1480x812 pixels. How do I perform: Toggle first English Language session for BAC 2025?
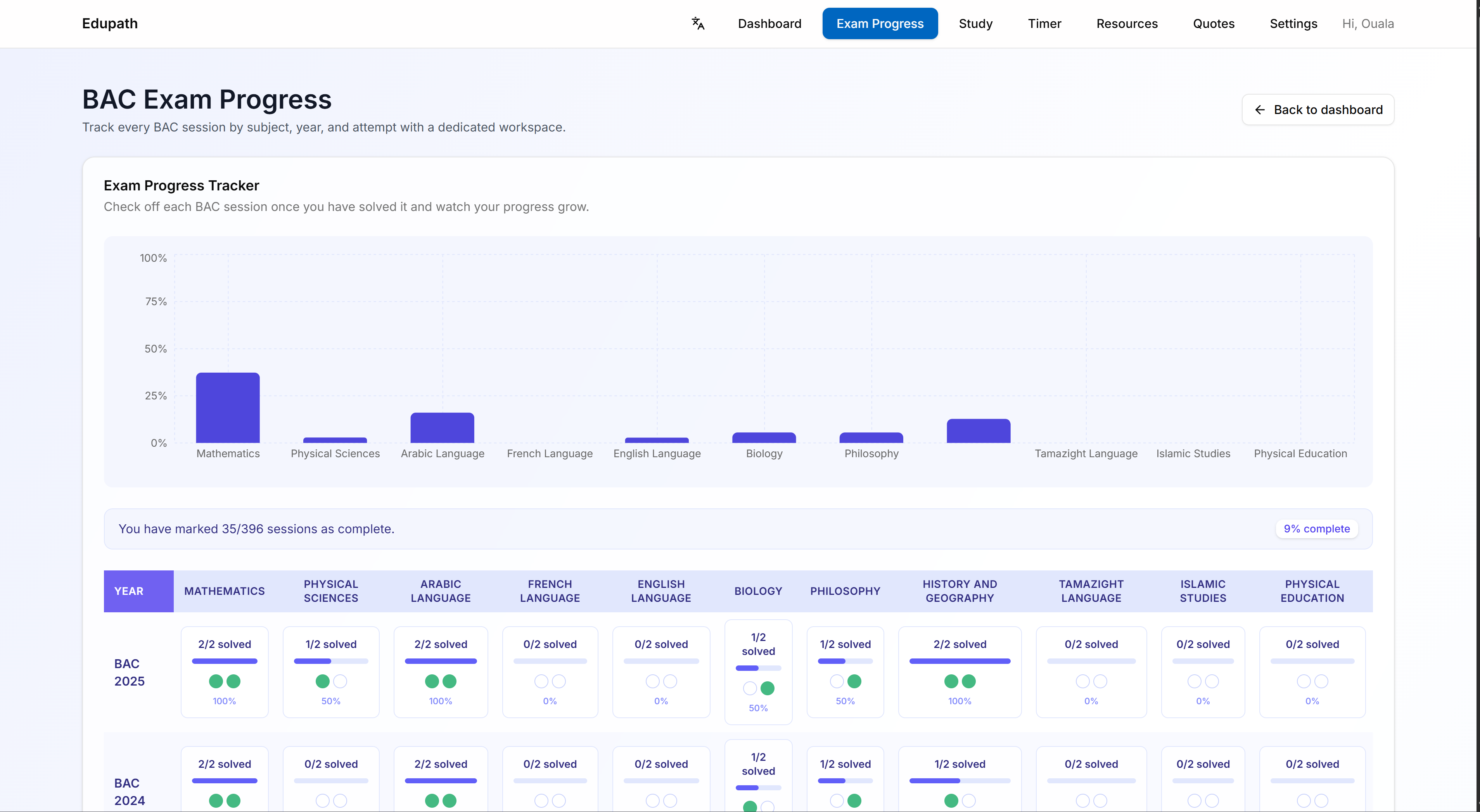(653, 682)
